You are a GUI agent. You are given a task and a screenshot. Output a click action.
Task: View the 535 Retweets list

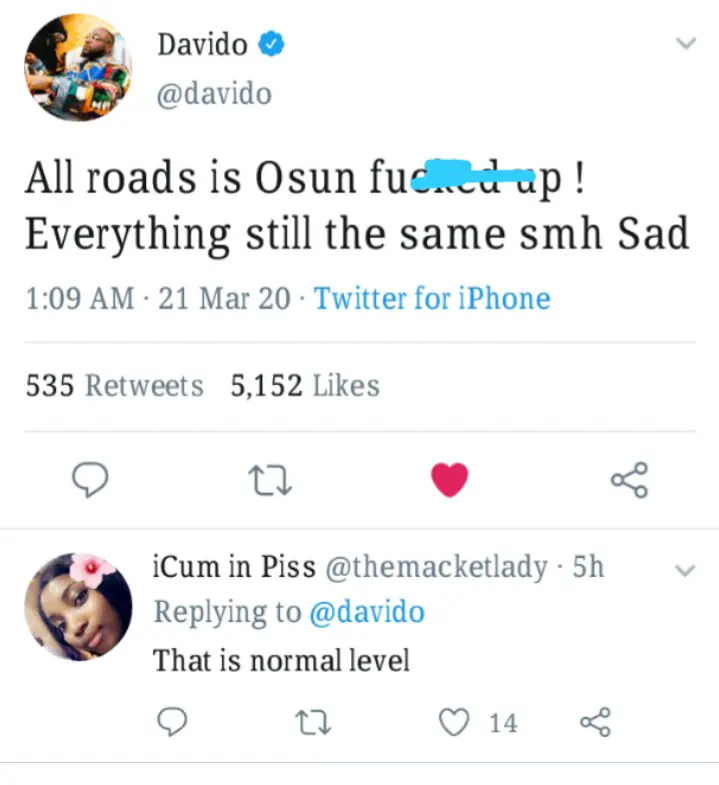(x=115, y=385)
